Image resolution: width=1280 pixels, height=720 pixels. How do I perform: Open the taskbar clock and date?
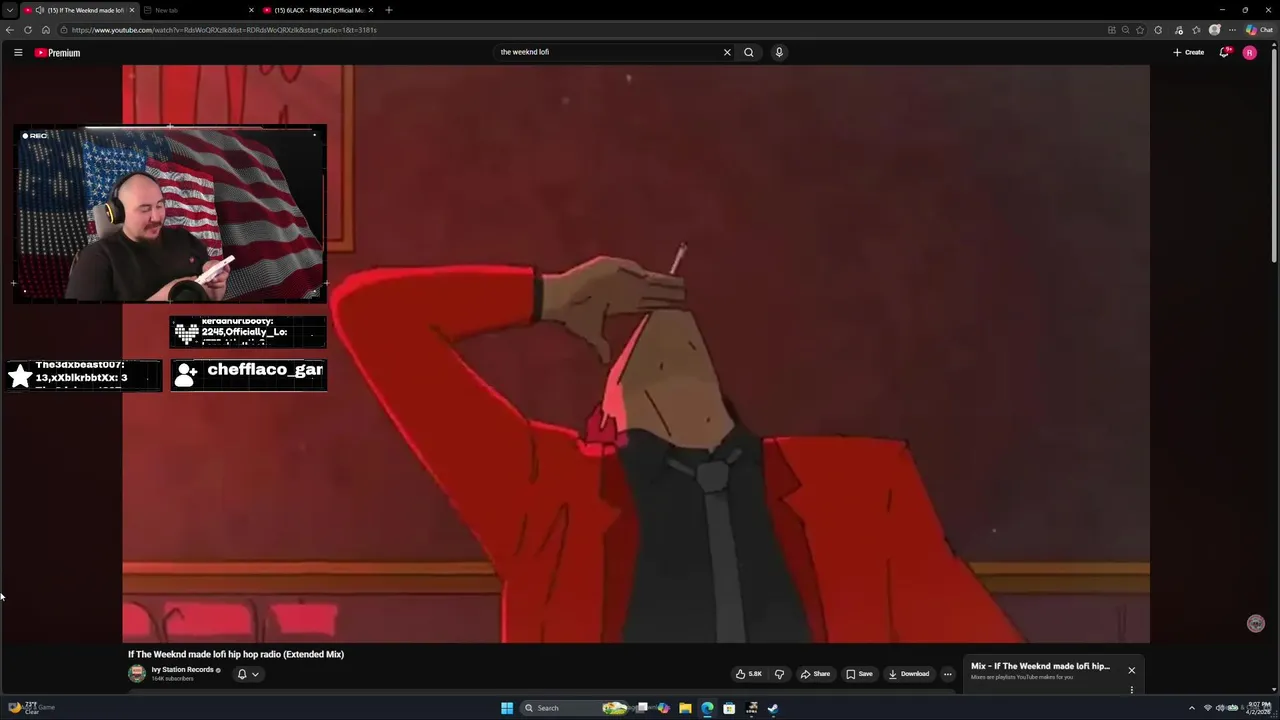click(1258, 708)
